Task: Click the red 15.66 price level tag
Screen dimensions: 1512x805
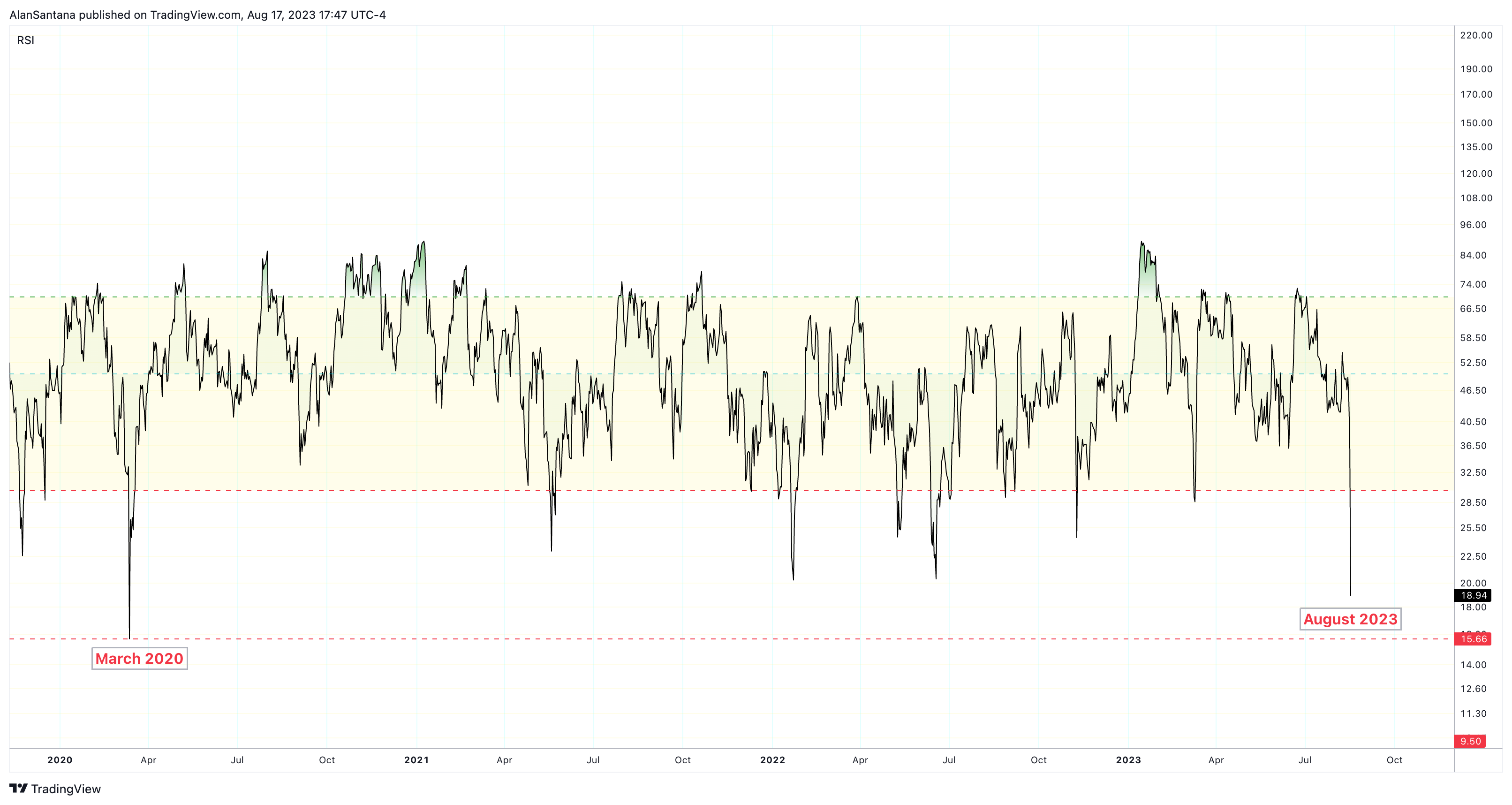Action: tap(1473, 639)
